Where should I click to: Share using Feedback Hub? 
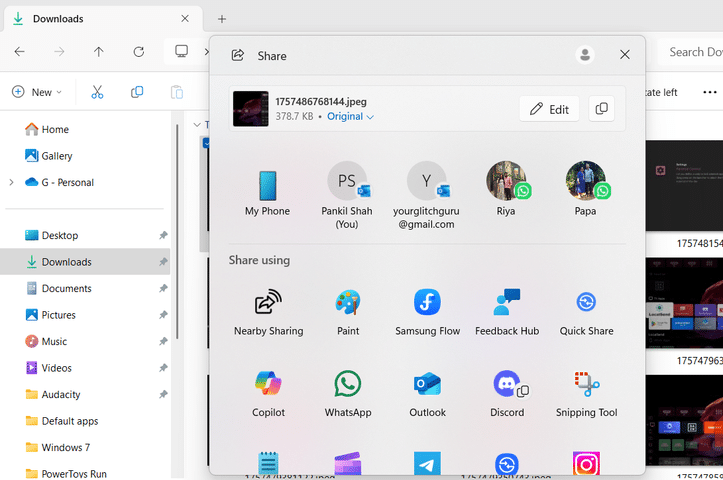[x=507, y=312]
